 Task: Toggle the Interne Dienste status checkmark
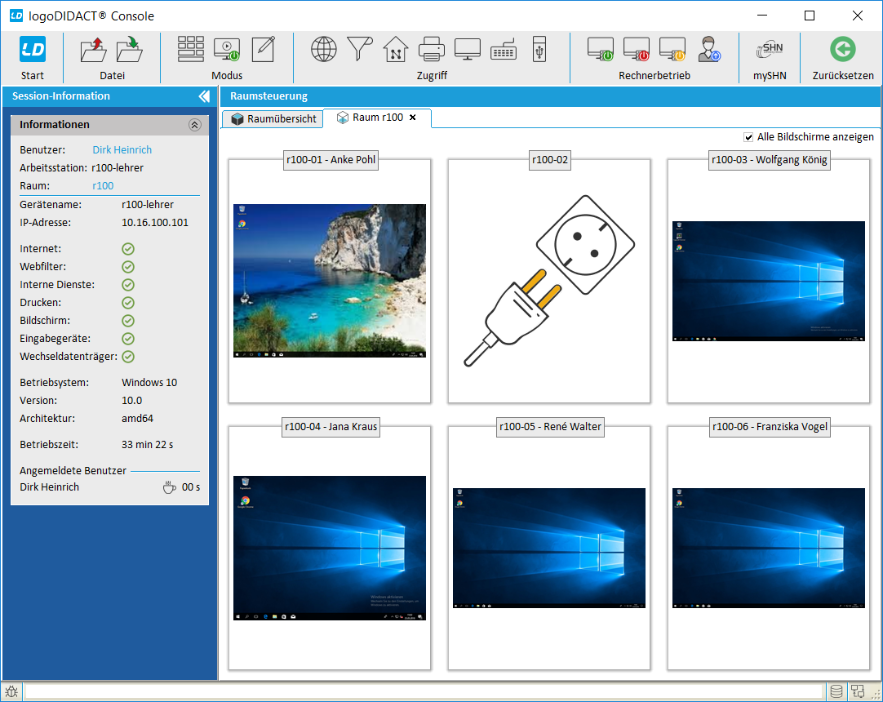click(x=128, y=285)
